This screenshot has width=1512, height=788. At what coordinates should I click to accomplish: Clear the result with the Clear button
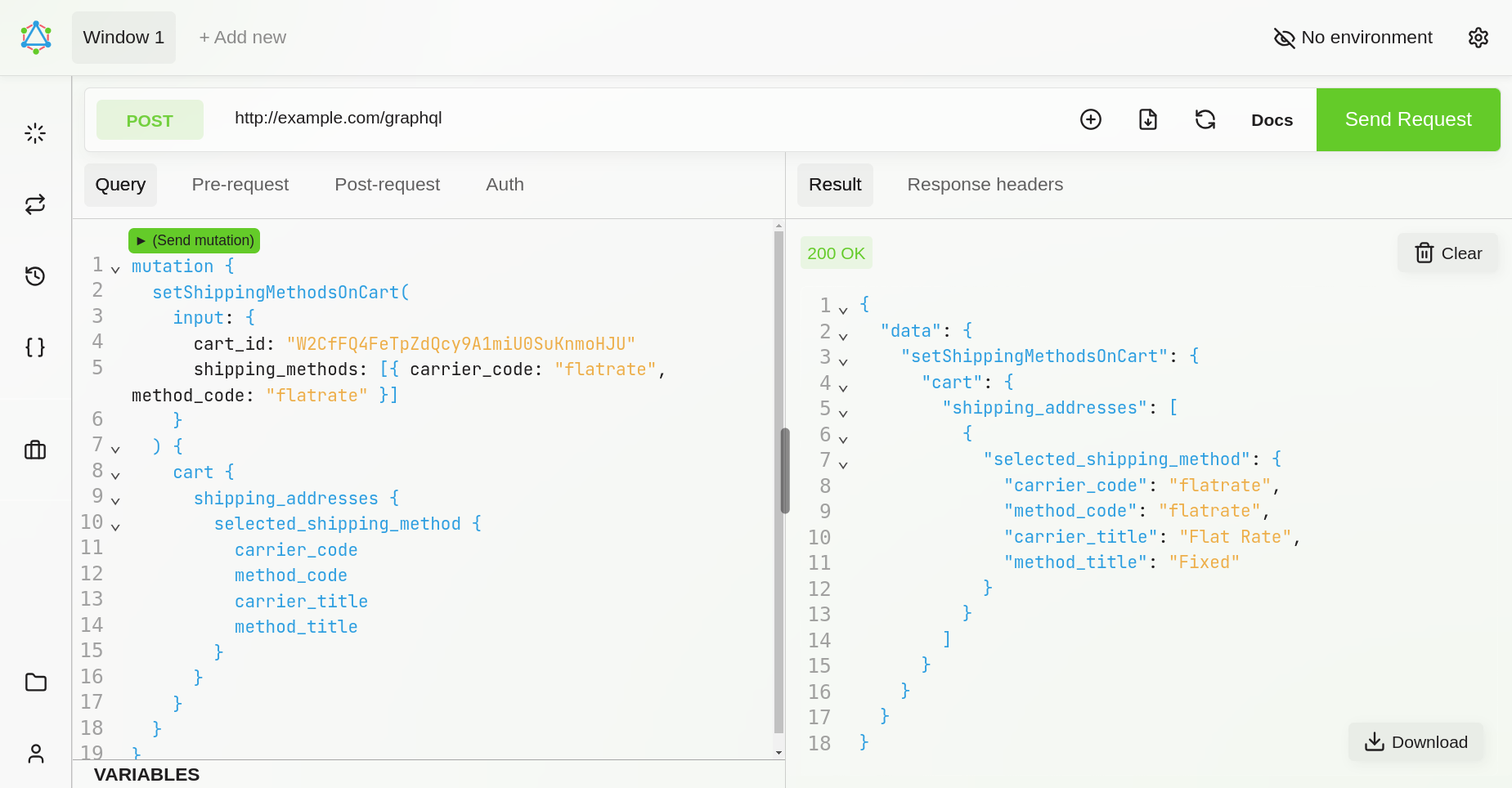[x=1447, y=253]
